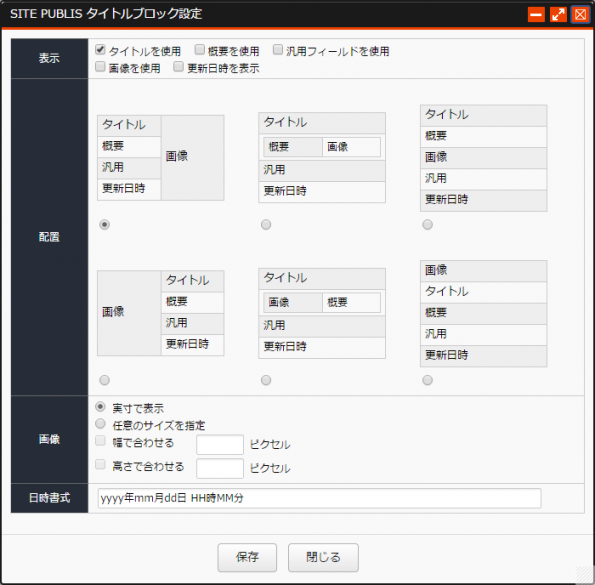Minimize the SITE PUBLIS dialog
The image size is (595, 585).
pyautogui.click(x=536, y=15)
